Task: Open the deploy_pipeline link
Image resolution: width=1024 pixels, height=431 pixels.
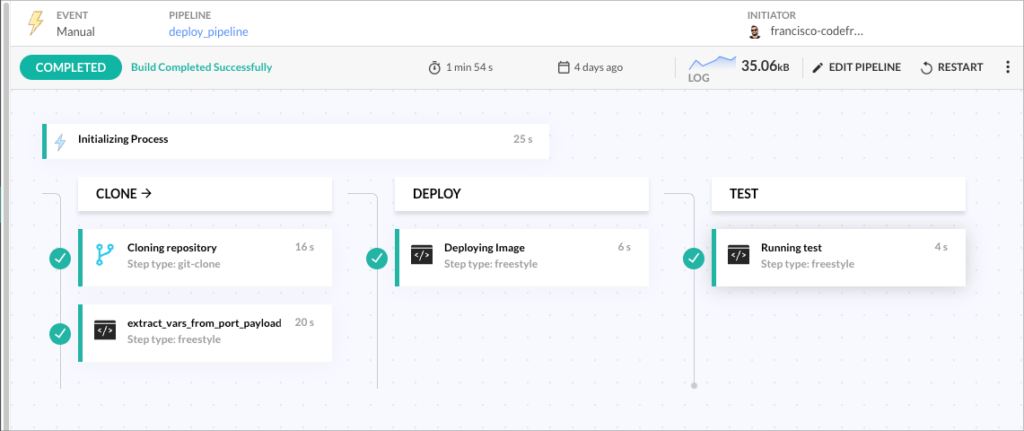Action: [x=208, y=32]
